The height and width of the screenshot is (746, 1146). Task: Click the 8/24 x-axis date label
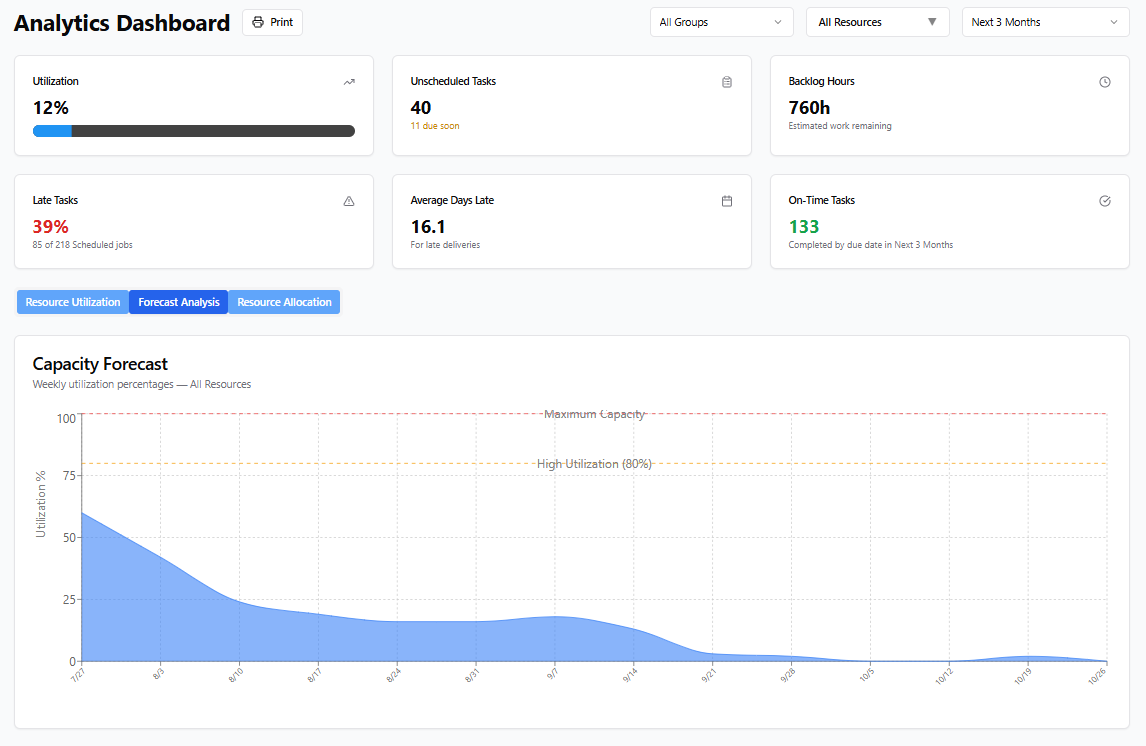point(393,674)
